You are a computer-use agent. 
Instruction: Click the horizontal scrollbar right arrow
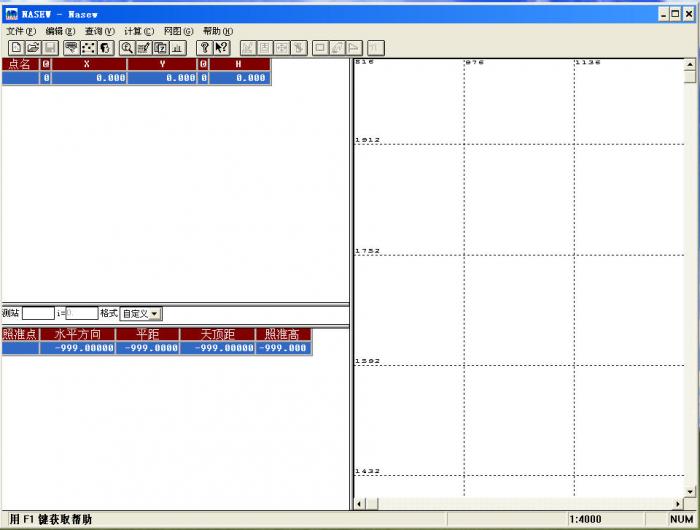[x=676, y=503]
